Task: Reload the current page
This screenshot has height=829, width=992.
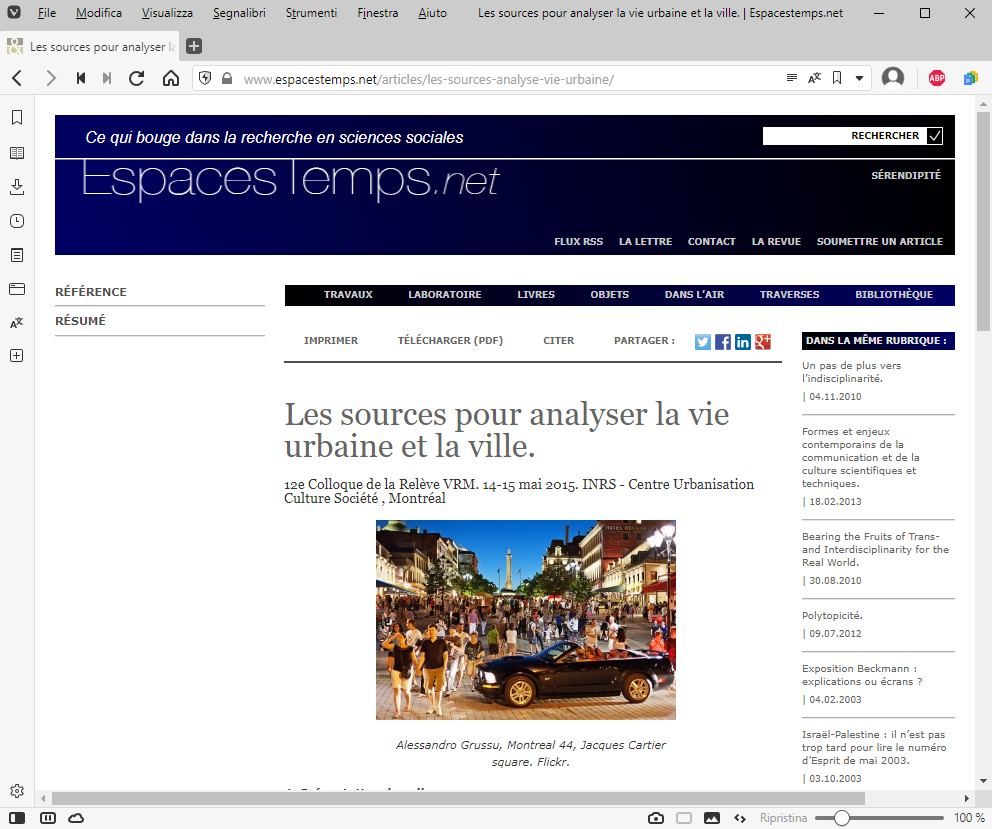Action: click(x=137, y=78)
